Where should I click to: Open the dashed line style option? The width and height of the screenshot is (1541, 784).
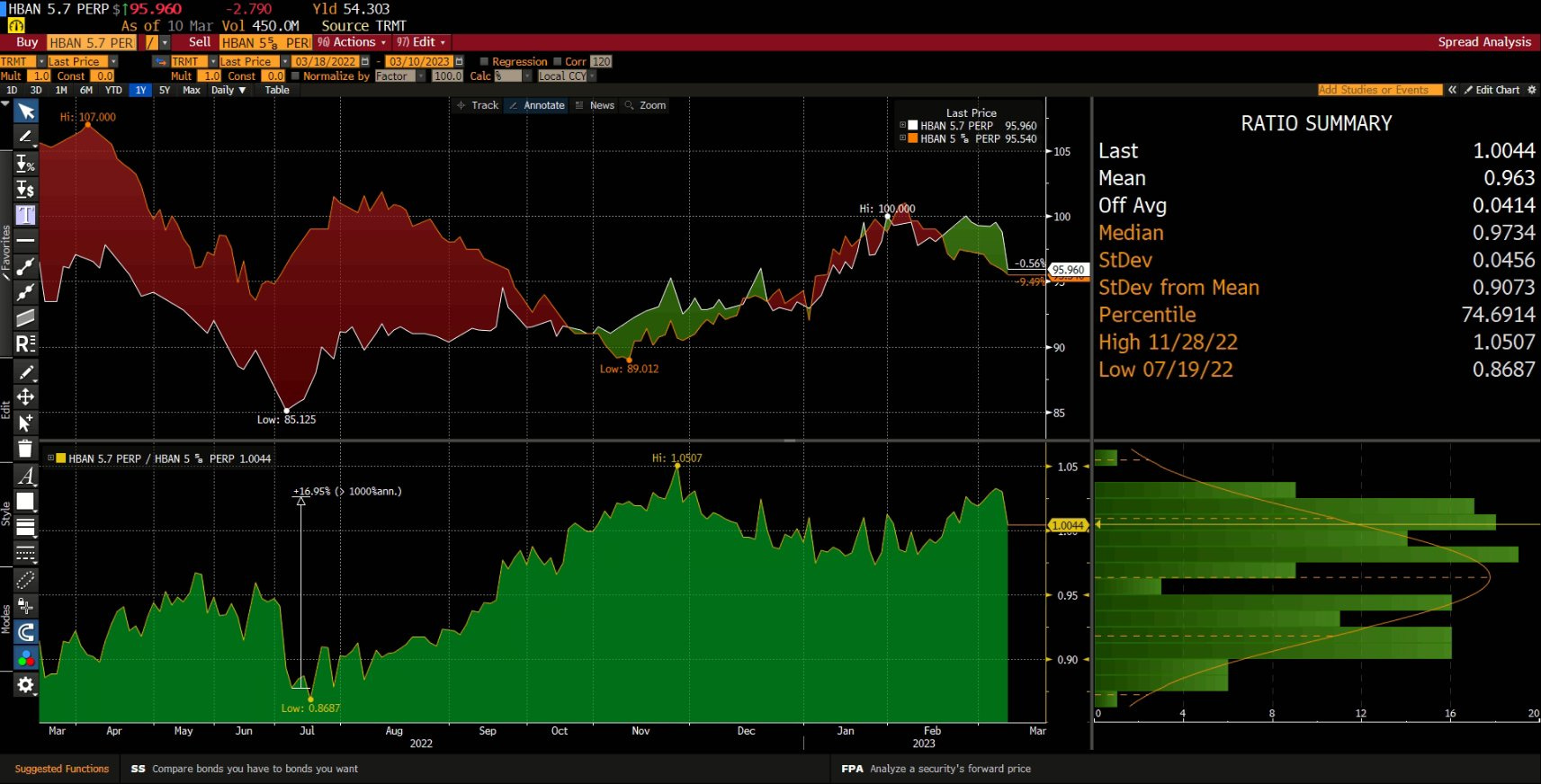pyautogui.click(x=25, y=553)
